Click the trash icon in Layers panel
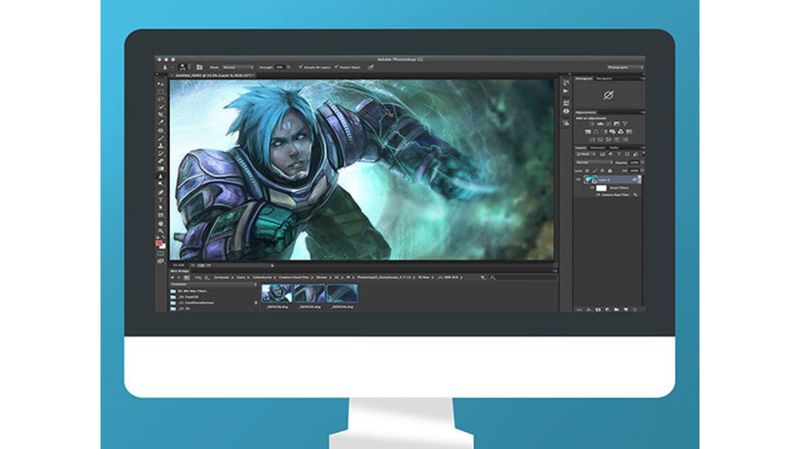Image resolution: width=800 pixels, height=449 pixels. (x=635, y=309)
